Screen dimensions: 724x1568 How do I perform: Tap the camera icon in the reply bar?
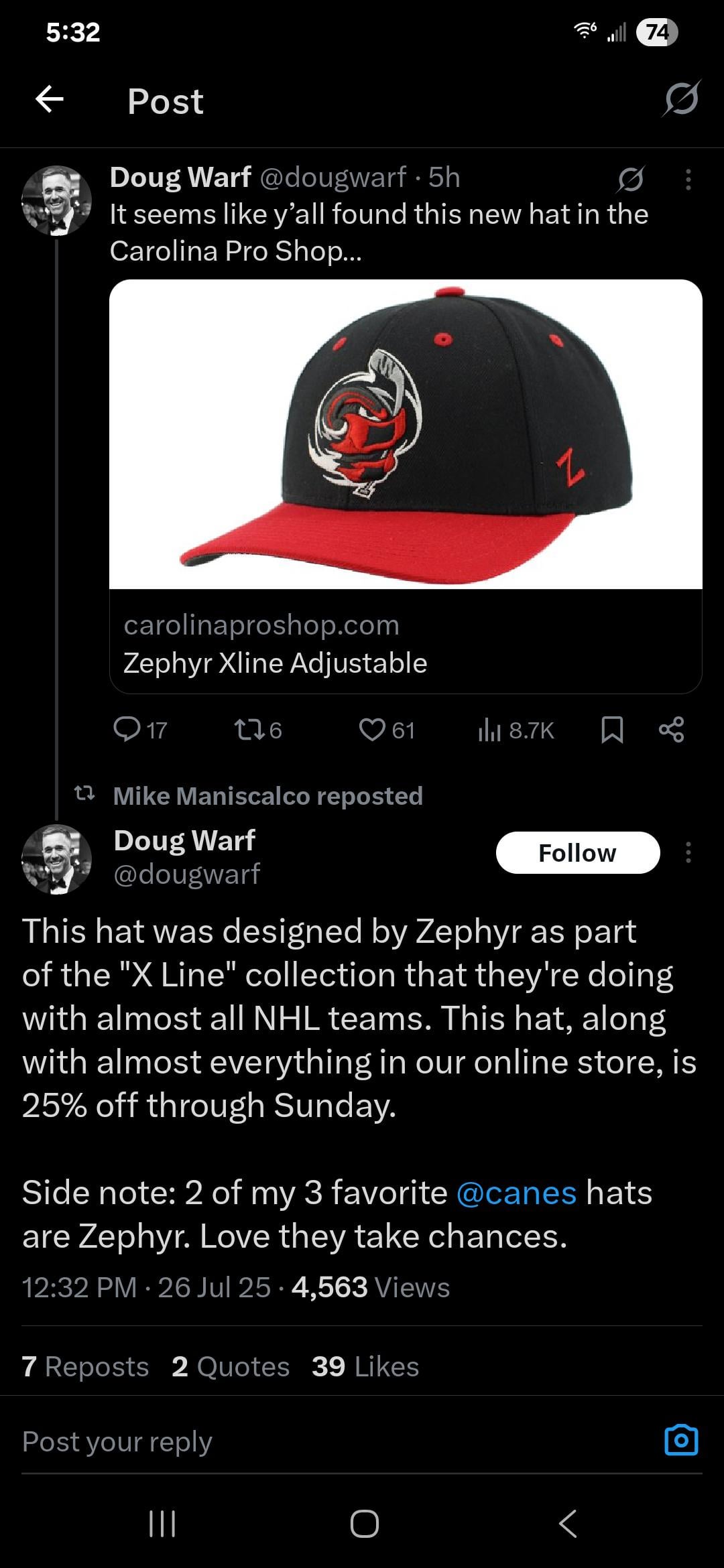coord(680,1439)
